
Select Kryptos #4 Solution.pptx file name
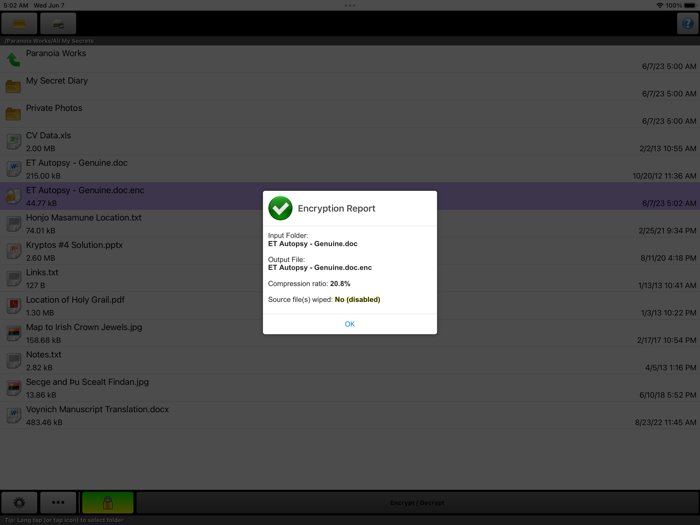(x=74, y=245)
